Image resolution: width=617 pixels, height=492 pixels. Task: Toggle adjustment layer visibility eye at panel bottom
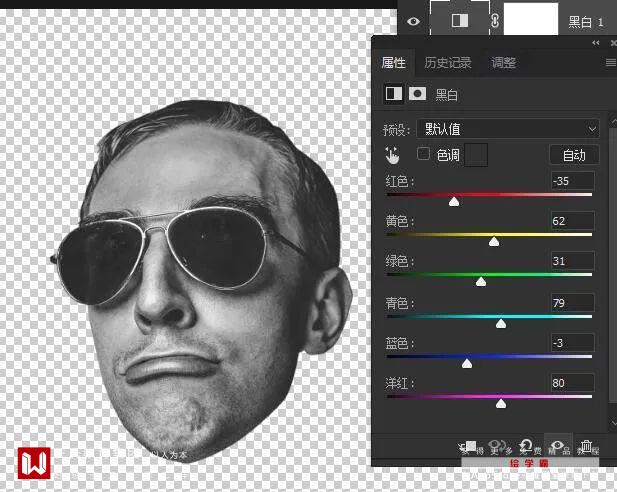[x=558, y=446]
